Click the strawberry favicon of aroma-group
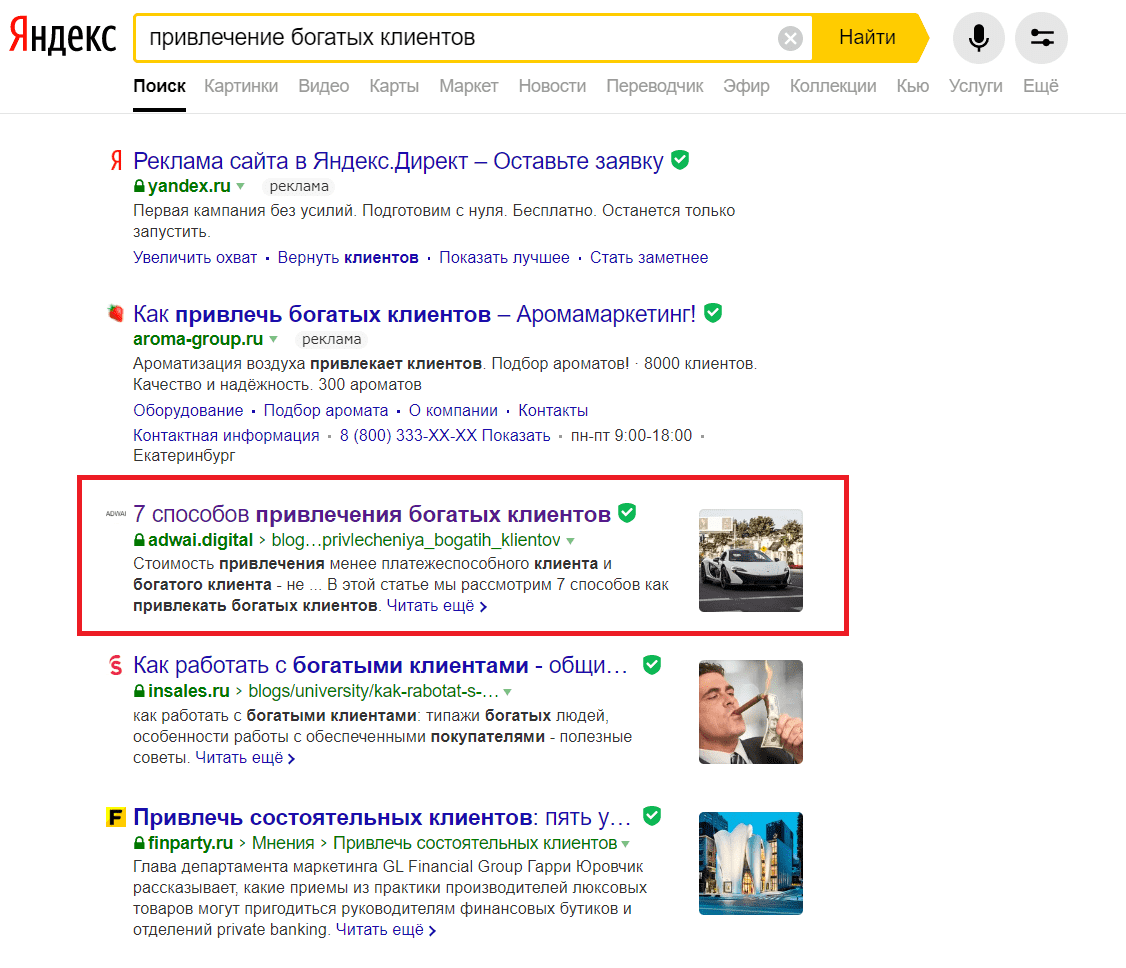This screenshot has height=968, width=1126. click(116, 313)
